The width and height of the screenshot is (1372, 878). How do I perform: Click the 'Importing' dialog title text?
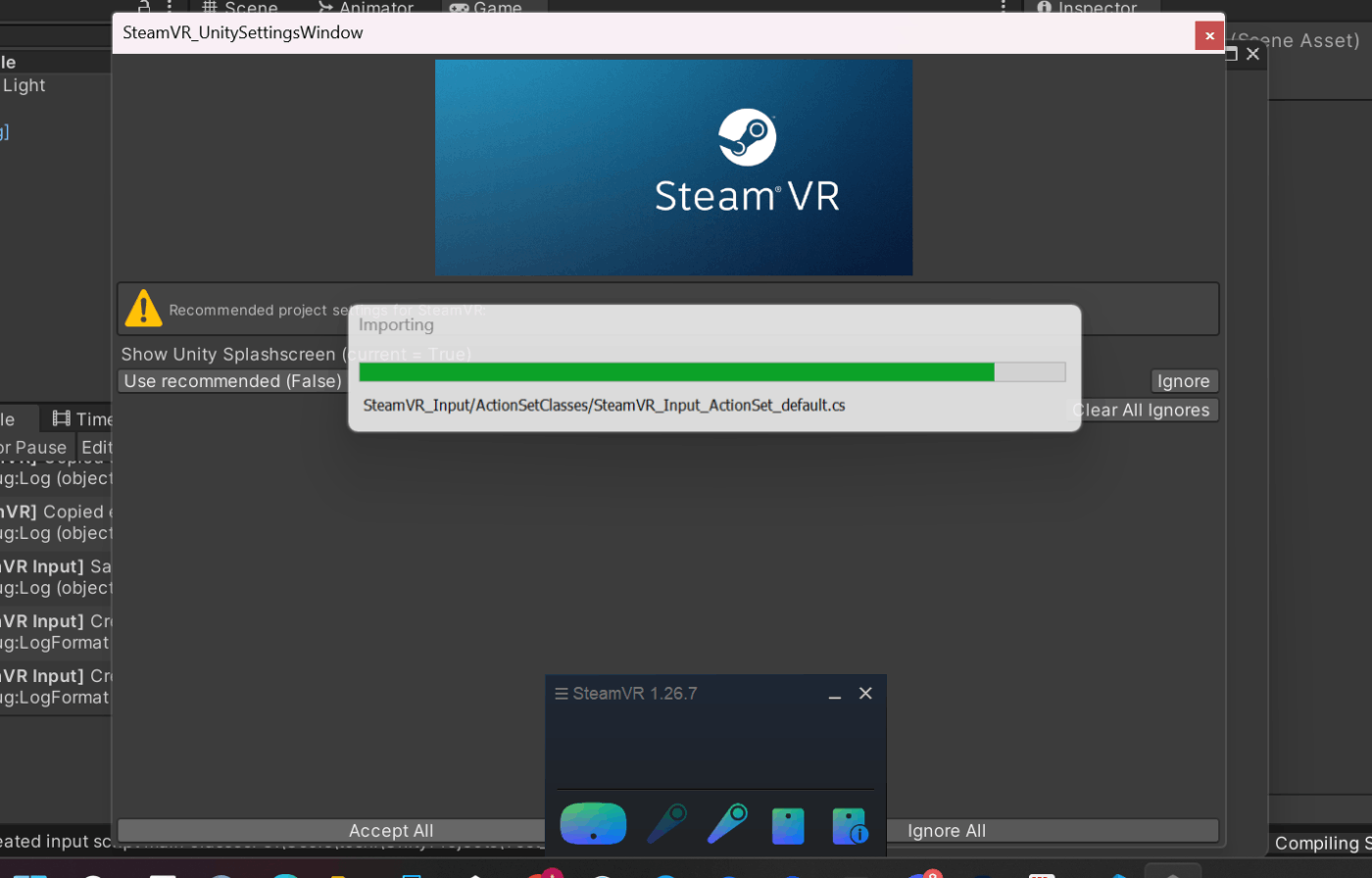click(x=396, y=324)
